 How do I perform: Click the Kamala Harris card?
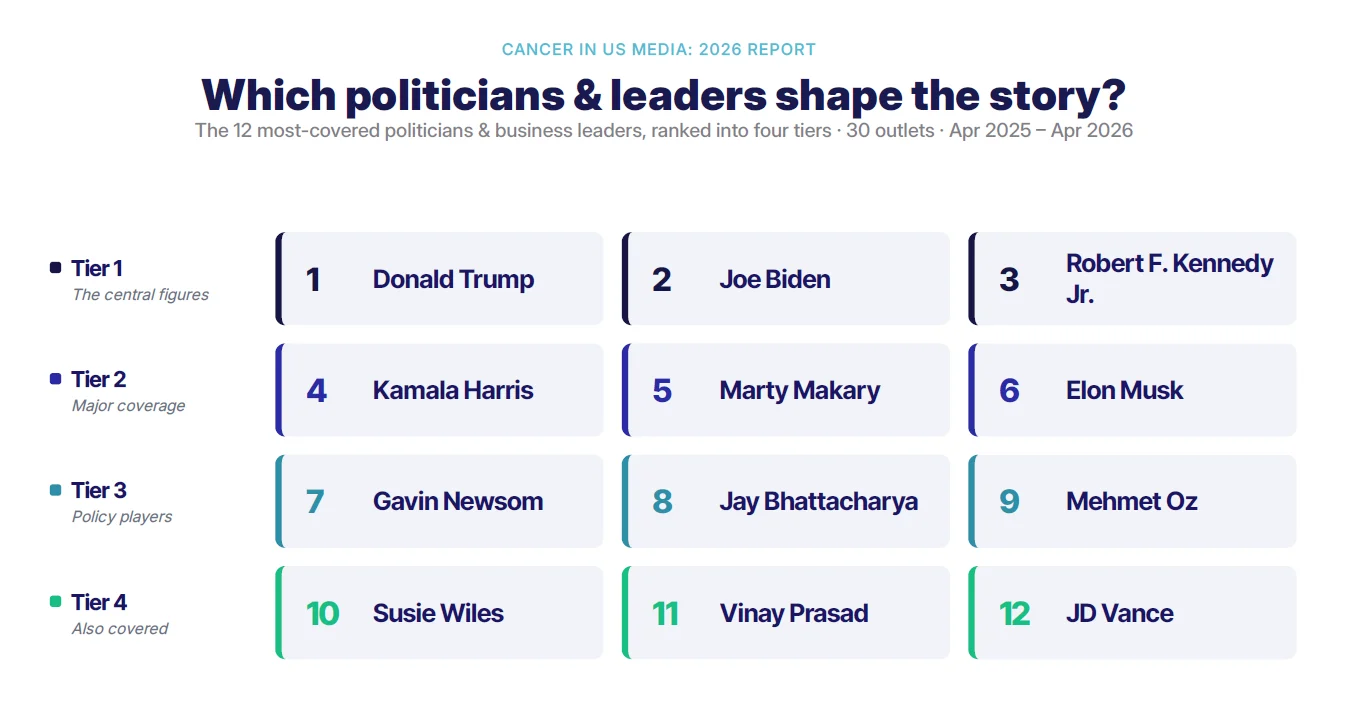[439, 390]
